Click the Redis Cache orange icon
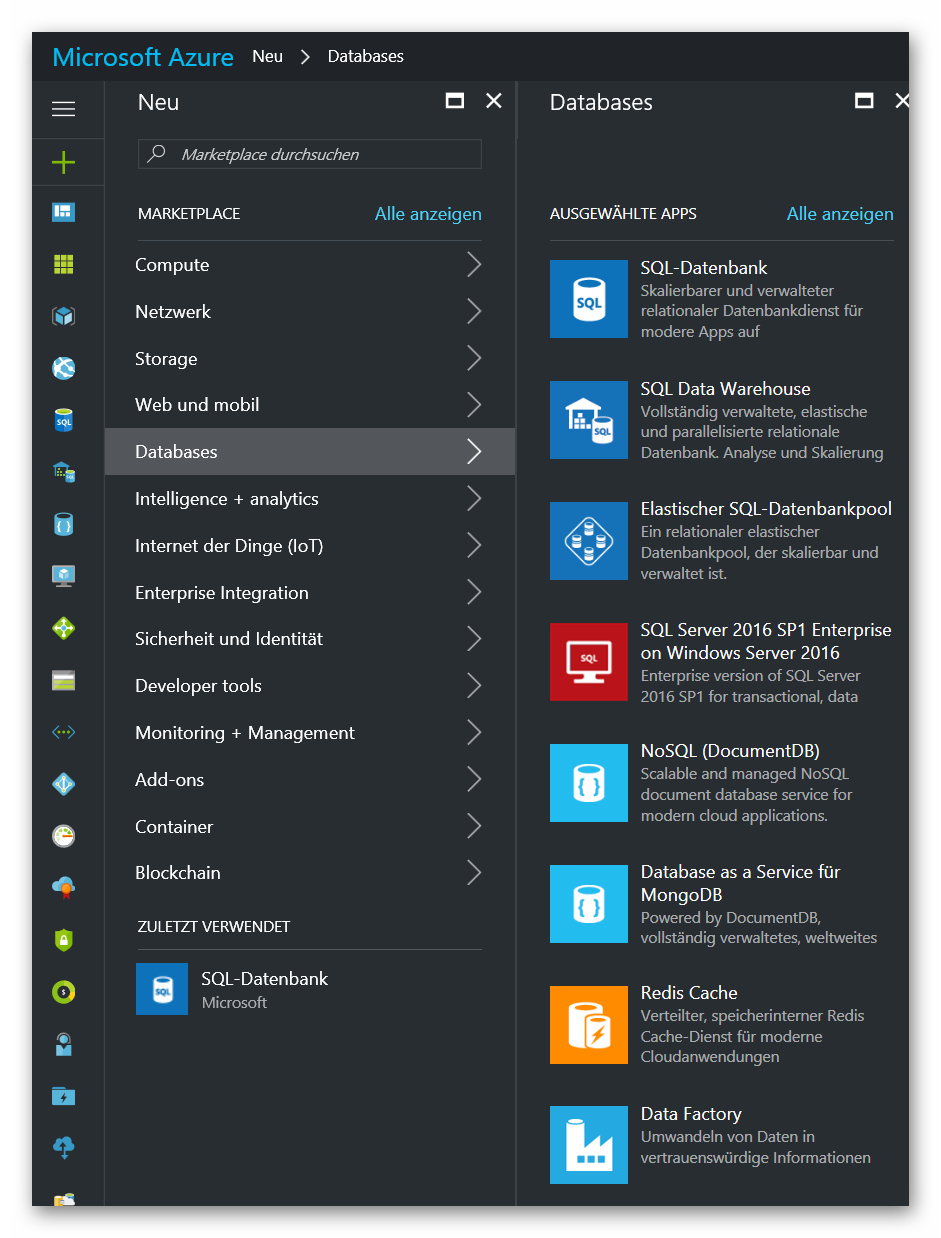 pyautogui.click(x=588, y=1025)
